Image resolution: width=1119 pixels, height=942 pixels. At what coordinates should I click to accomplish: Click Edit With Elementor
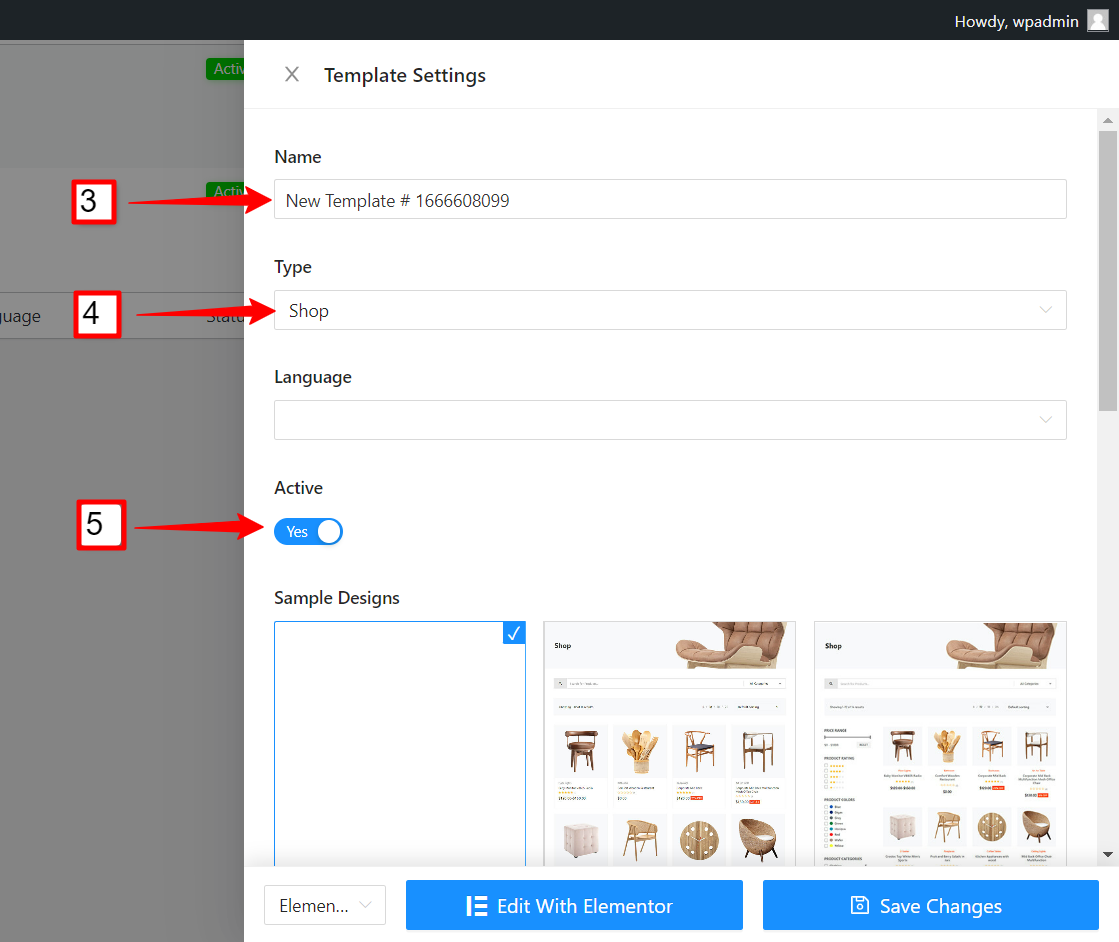573,905
